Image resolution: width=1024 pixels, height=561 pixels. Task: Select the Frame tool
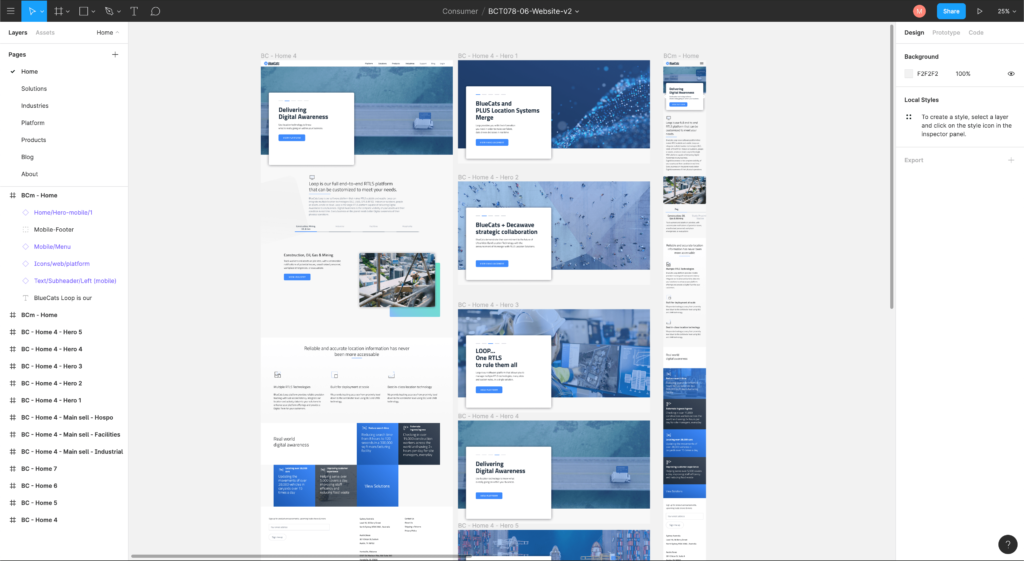pos(58,11)
